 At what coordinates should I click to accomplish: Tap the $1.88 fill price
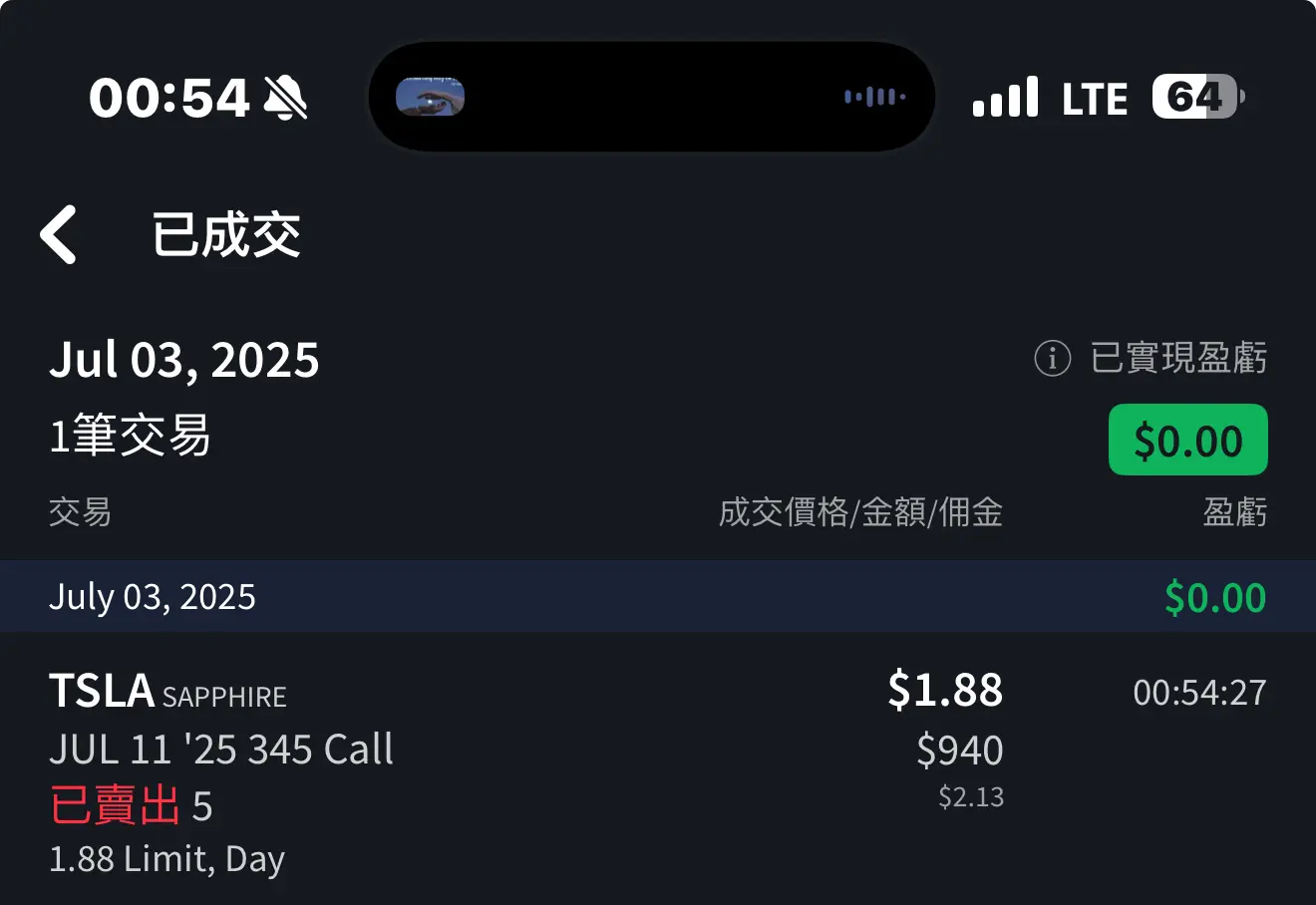pyautogui.click(x=945, y=690)
